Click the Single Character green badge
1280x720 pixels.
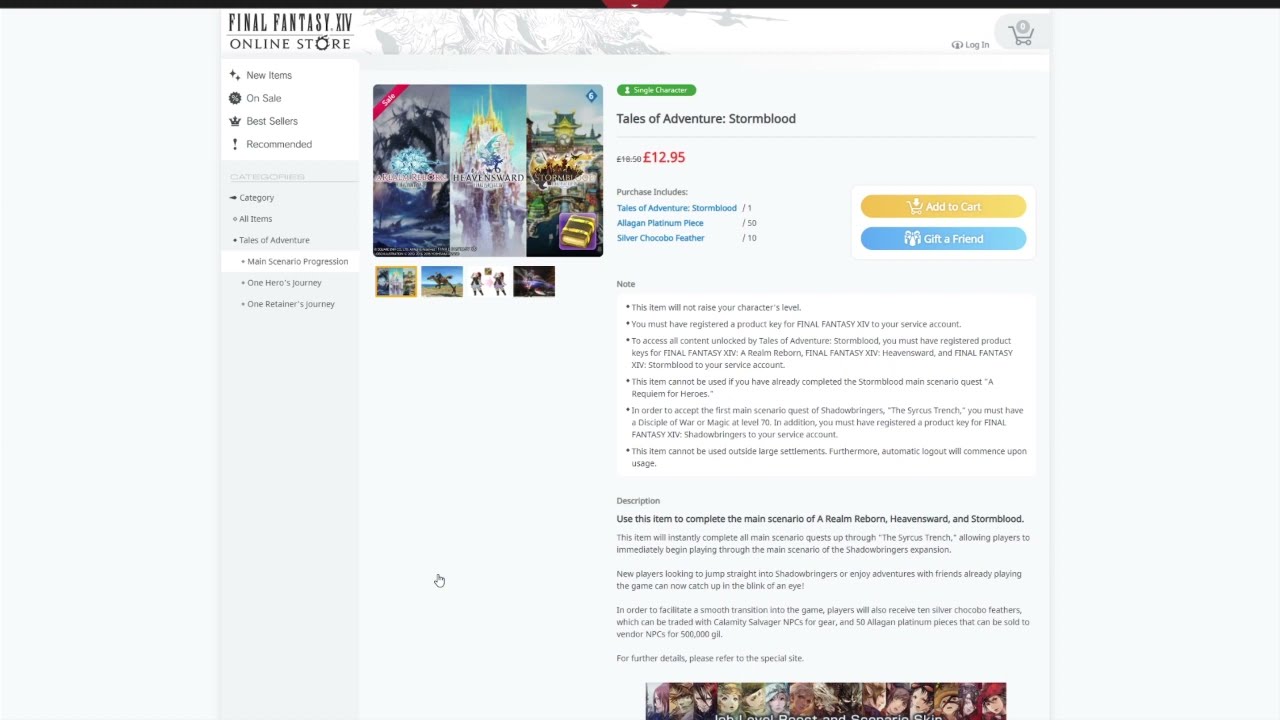pyautogui.click(x=656, y=90)
